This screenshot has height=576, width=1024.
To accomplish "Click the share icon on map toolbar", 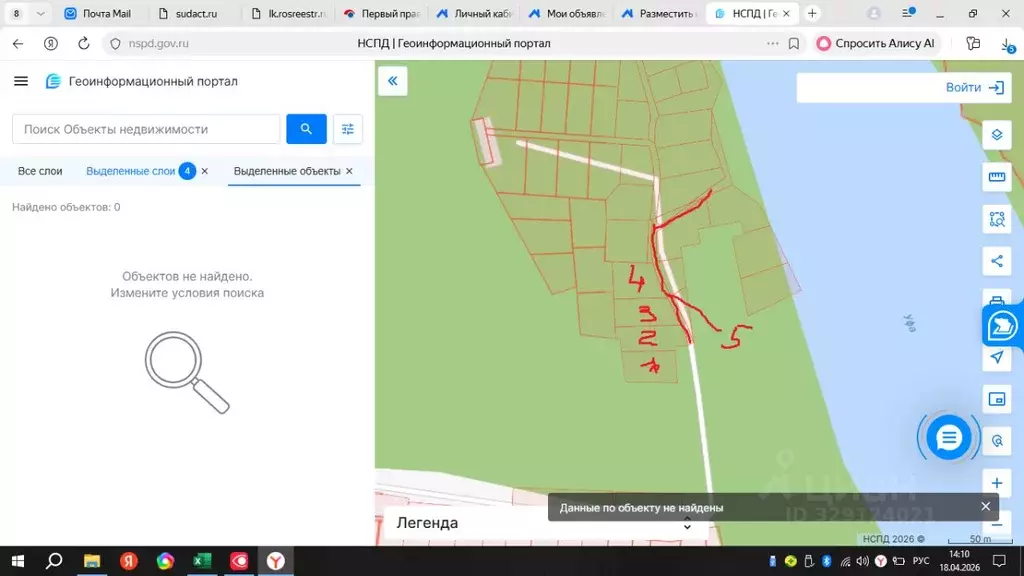I will click(x=997, y=261).
